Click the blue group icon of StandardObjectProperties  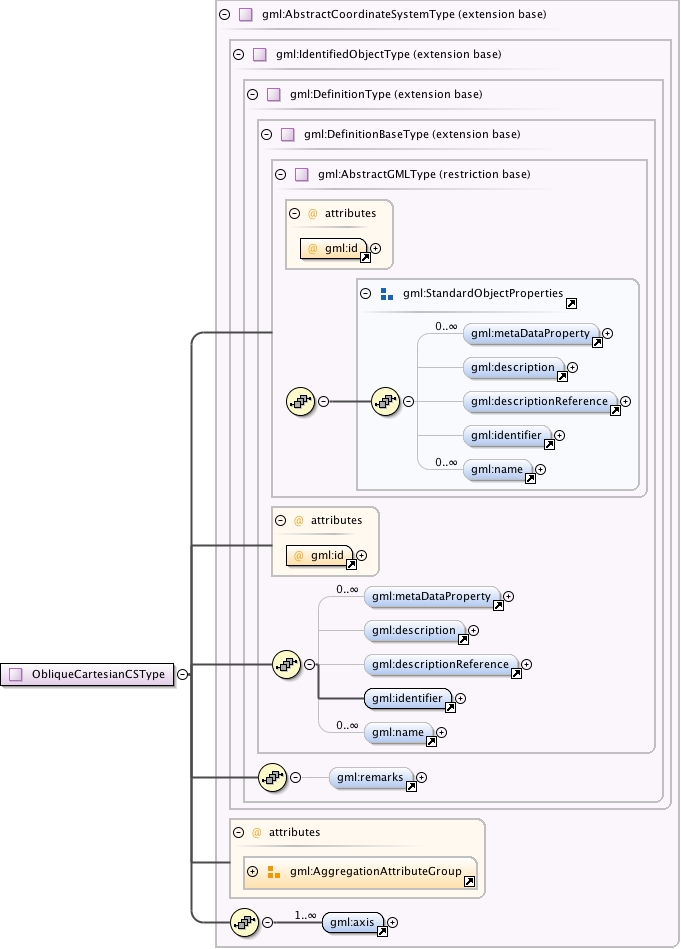pos(387,294)
